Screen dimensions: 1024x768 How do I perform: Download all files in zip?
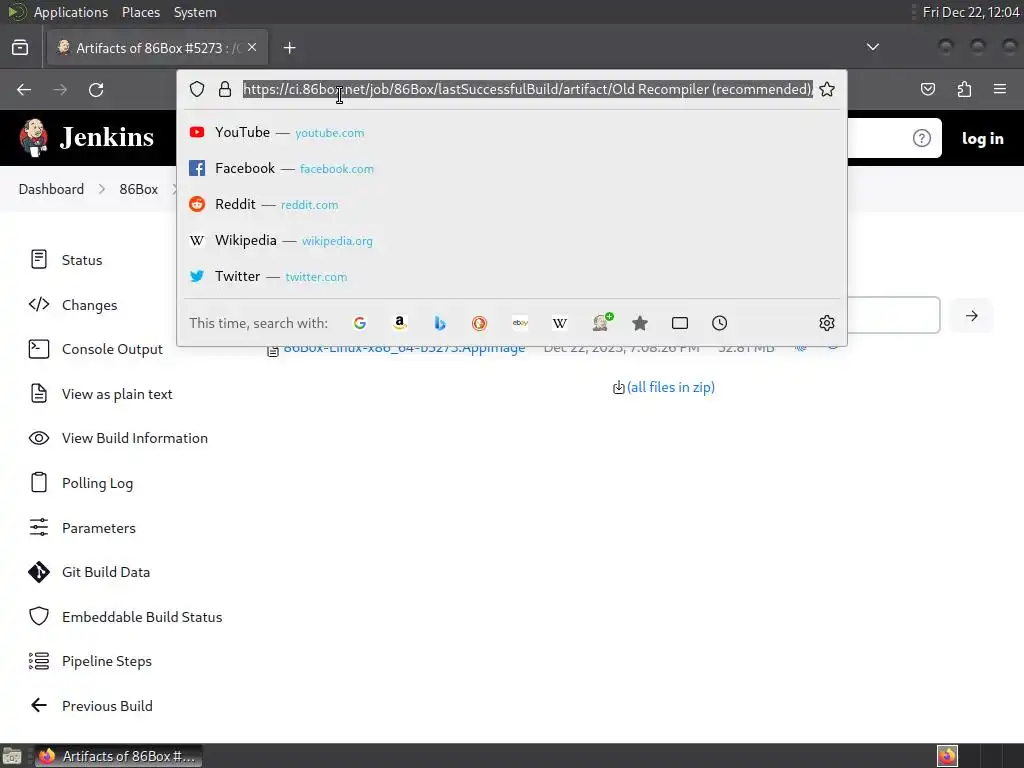[x=670, y=387]
